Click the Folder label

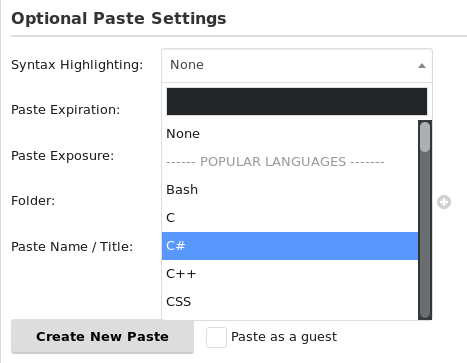(33, 201)
